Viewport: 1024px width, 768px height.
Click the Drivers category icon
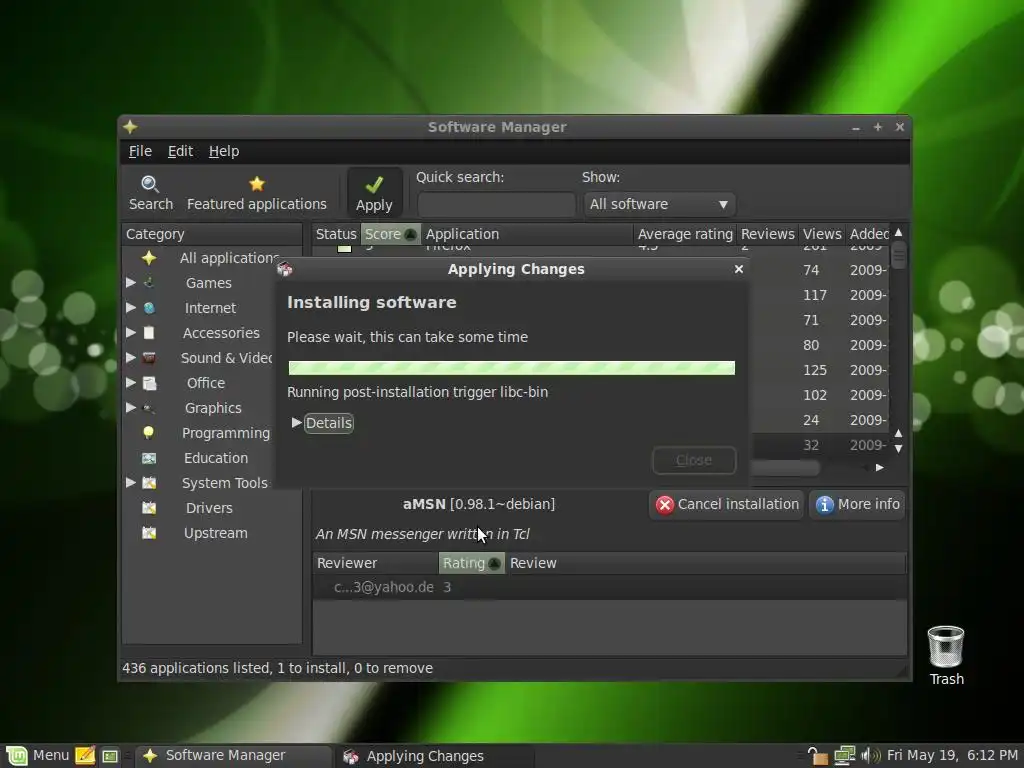click(x=149, y=508)
